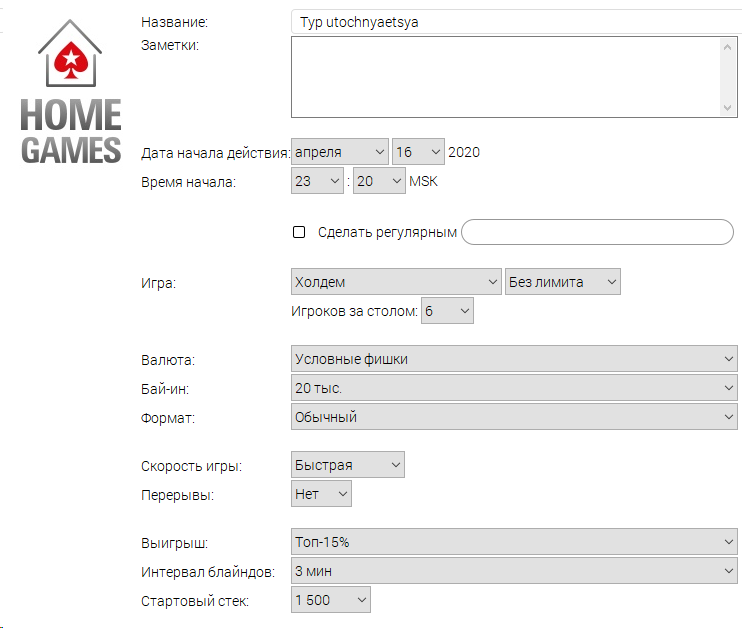Click the Время начала label

188,182
